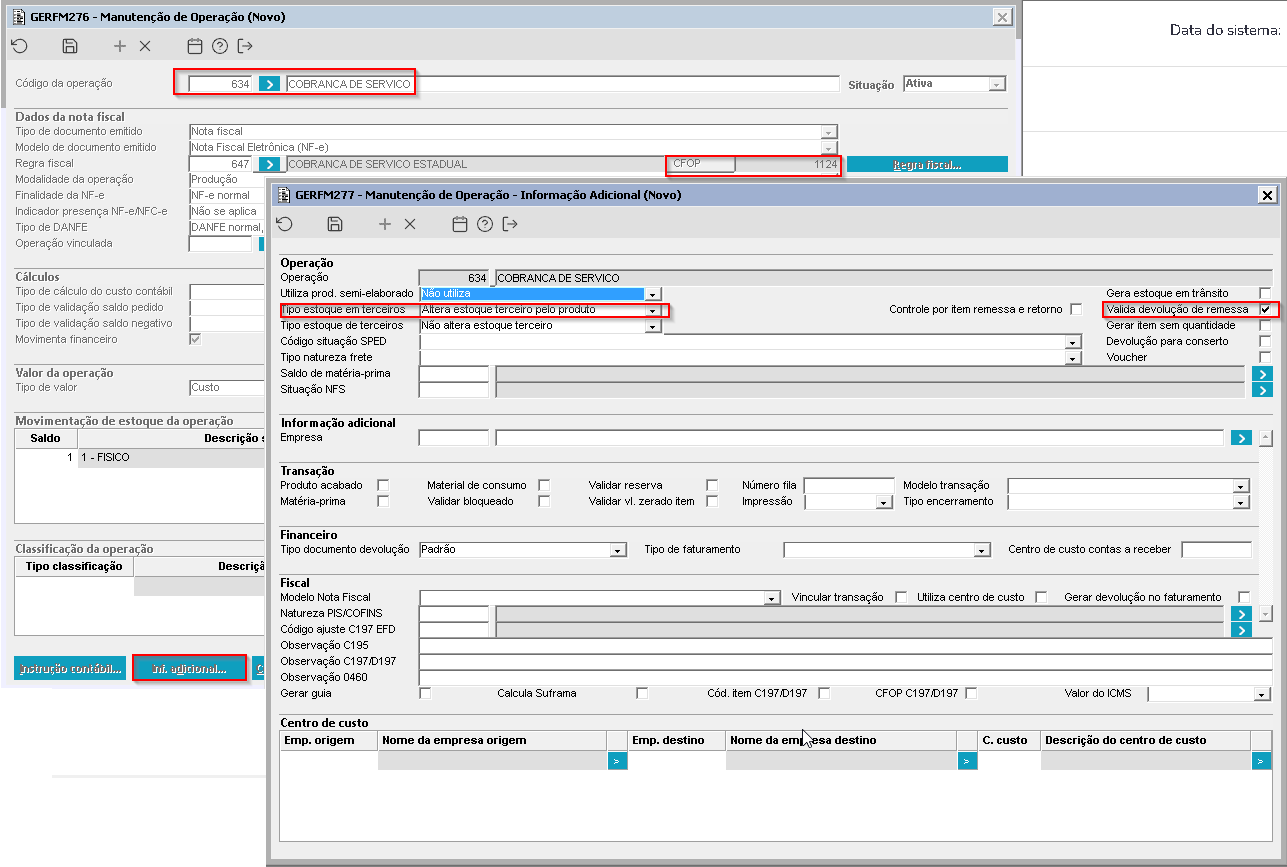Image resolution: width=1287 pixels, height=867 pixels.
Task: Click save icon in GERFM277 toolbar
Action: click(x=335, y=224)
